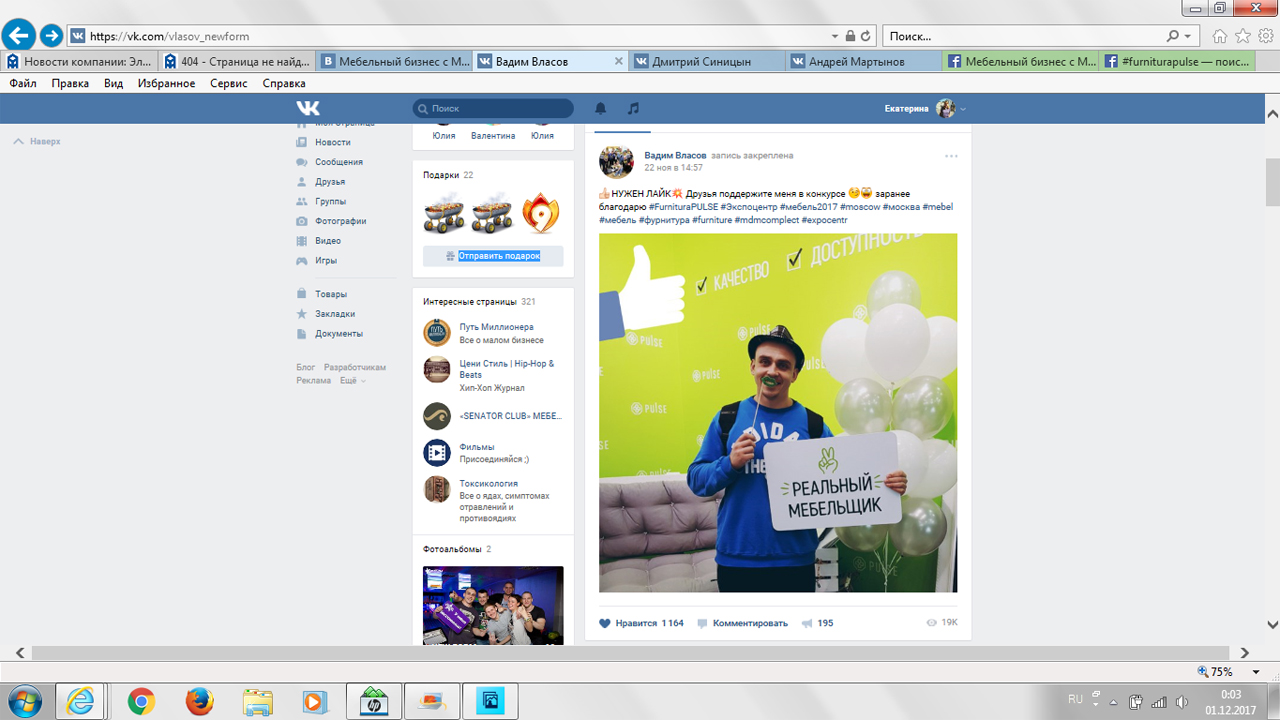The height and width of the screenshot is (720, 1280).
Task: Click the favorites star icon in browser
Action: pyautogui.click(x=1243, y=36)
